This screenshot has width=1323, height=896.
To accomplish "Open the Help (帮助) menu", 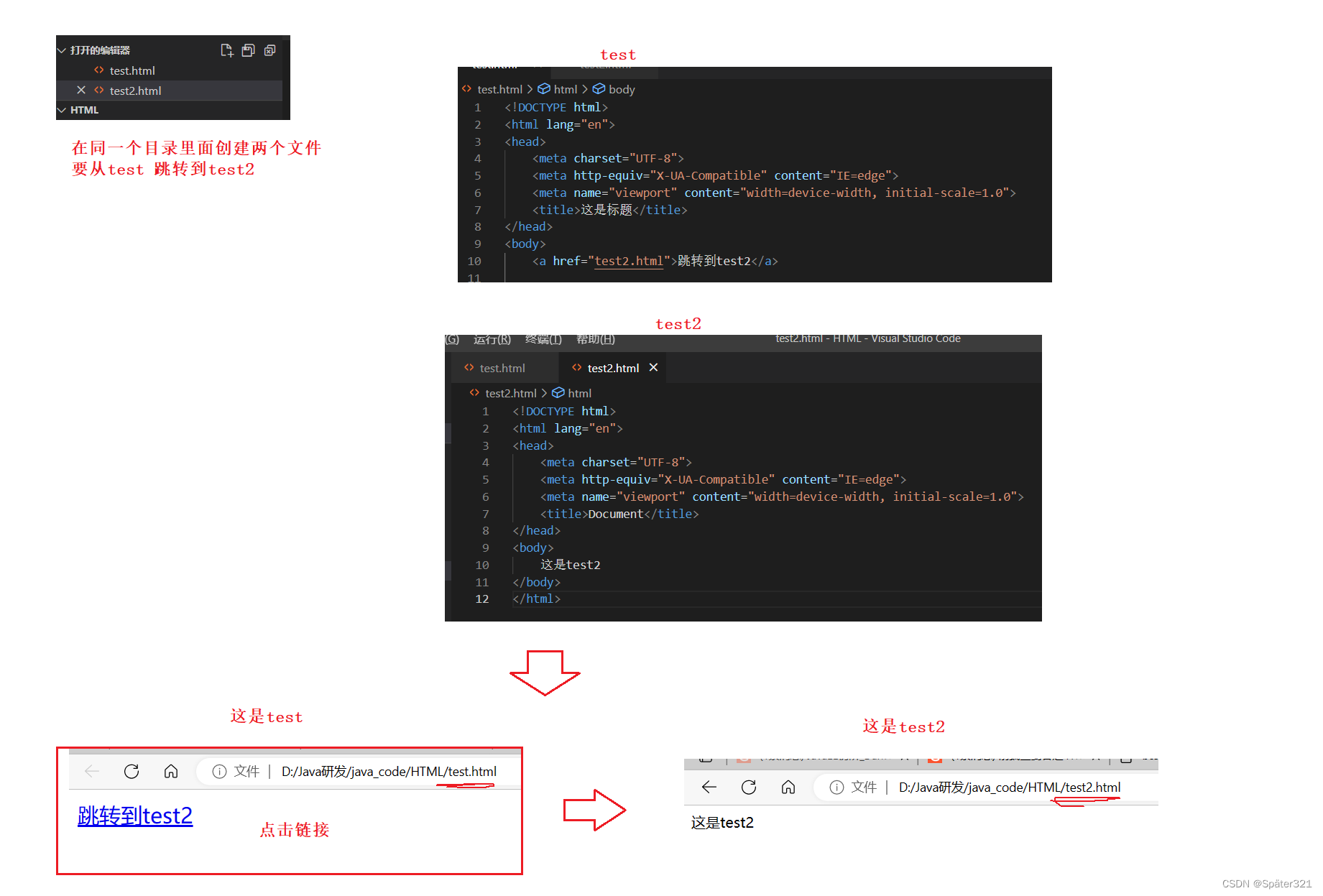I will pos(596,339).
